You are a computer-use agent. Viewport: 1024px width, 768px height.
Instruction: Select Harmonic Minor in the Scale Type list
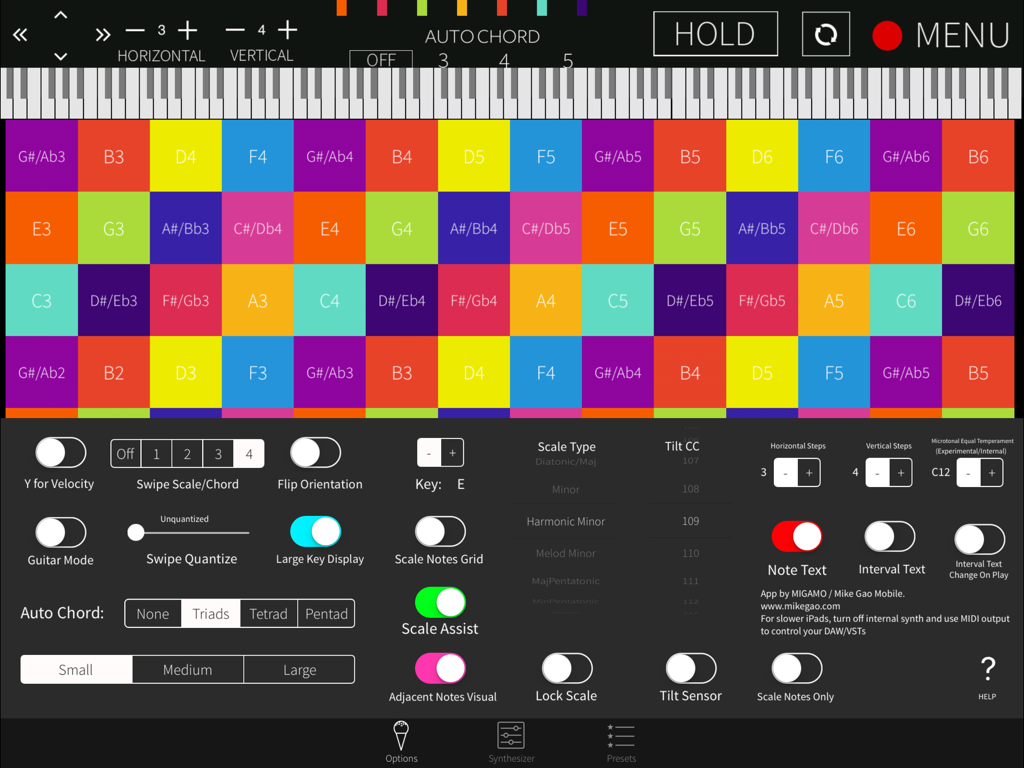pos(566,521)
